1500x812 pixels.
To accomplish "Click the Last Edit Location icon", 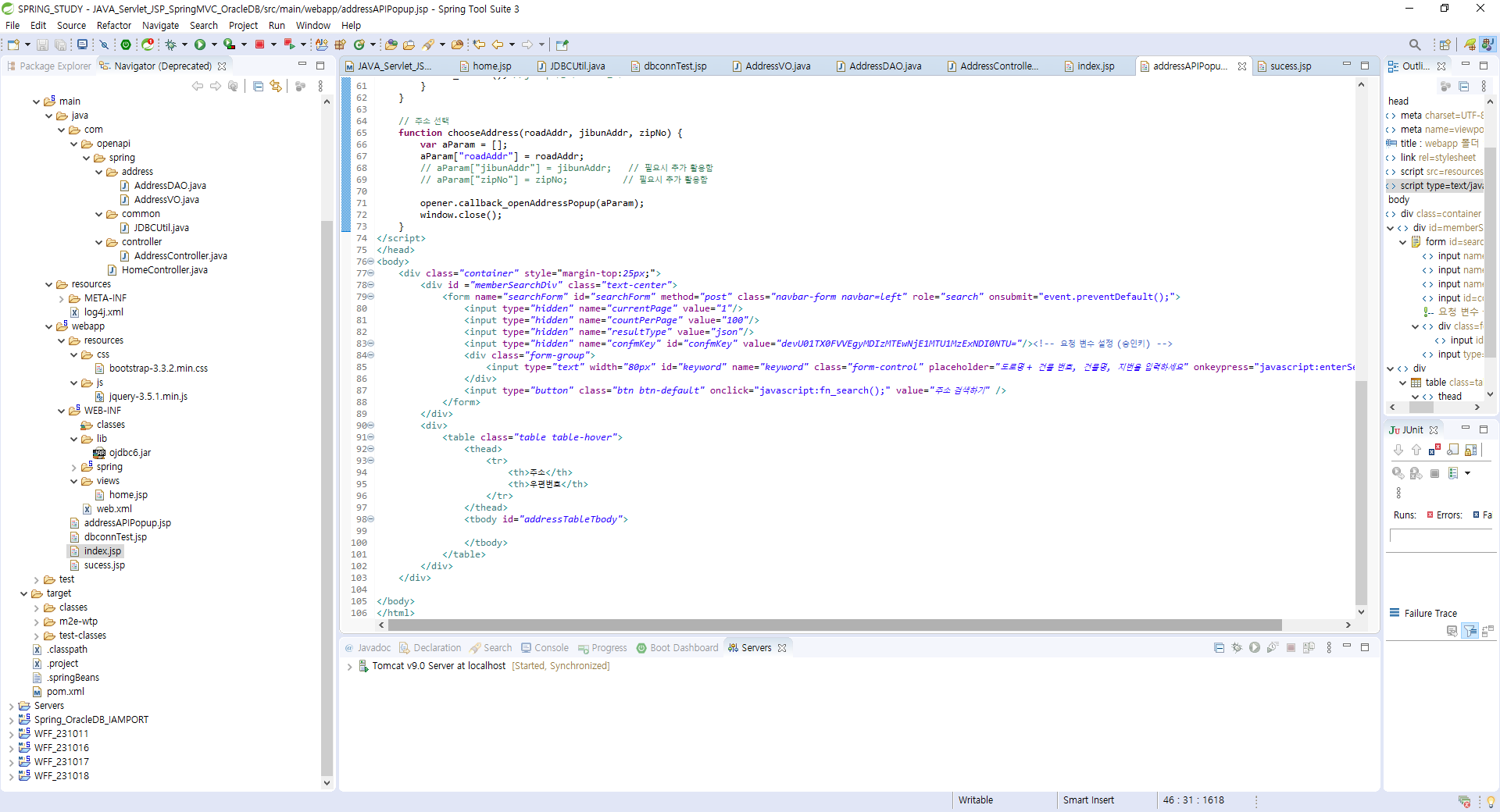I will tap(479, 45).
